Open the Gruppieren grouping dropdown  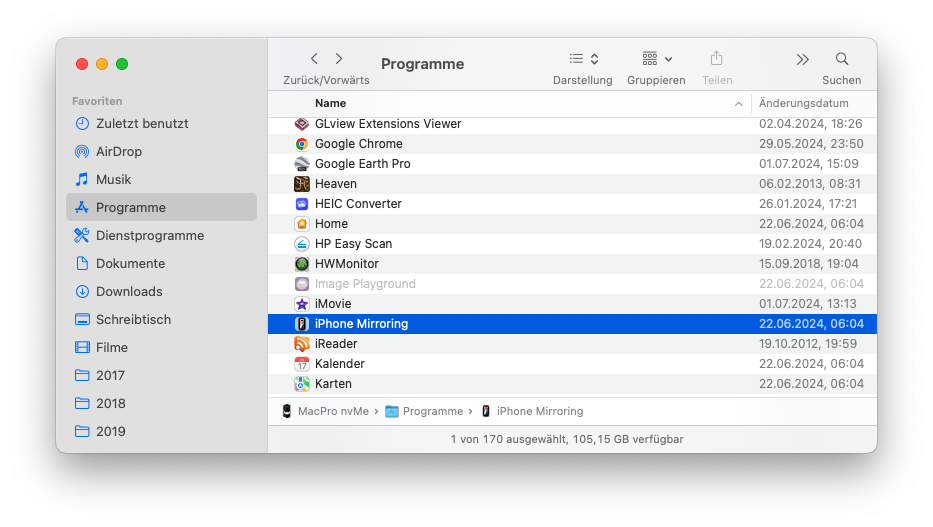click(657, 58)
